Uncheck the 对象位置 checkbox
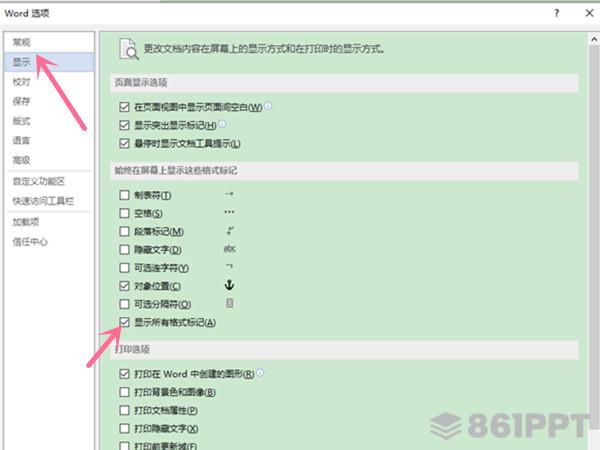The width and height of the screenshot is (600, 450). coord(124,286)
